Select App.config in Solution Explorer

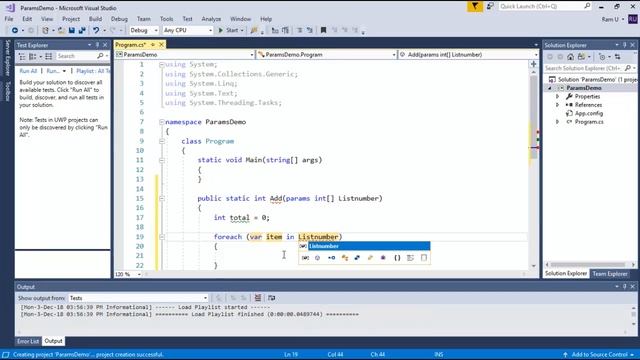point(589,113)
